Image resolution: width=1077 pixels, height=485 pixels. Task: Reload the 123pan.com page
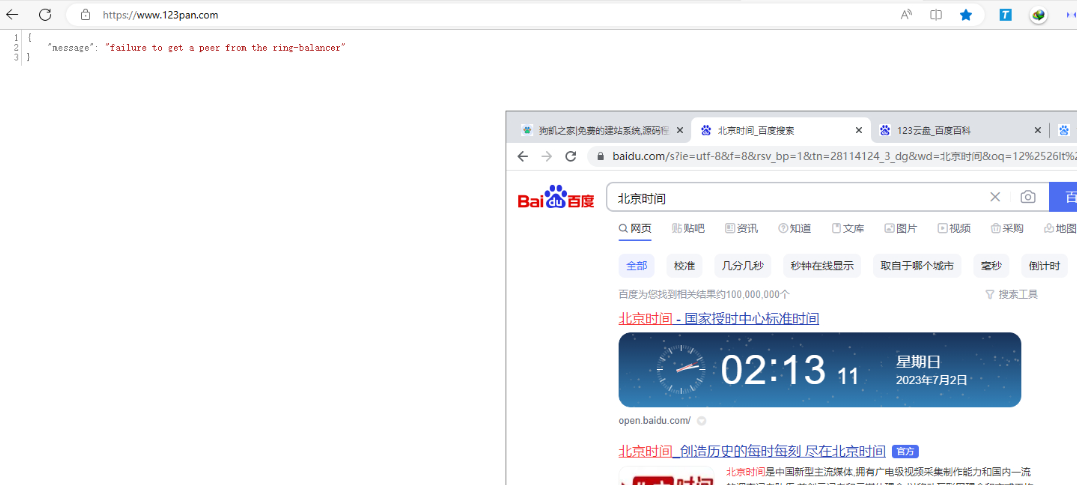click(x=45, y=14)
